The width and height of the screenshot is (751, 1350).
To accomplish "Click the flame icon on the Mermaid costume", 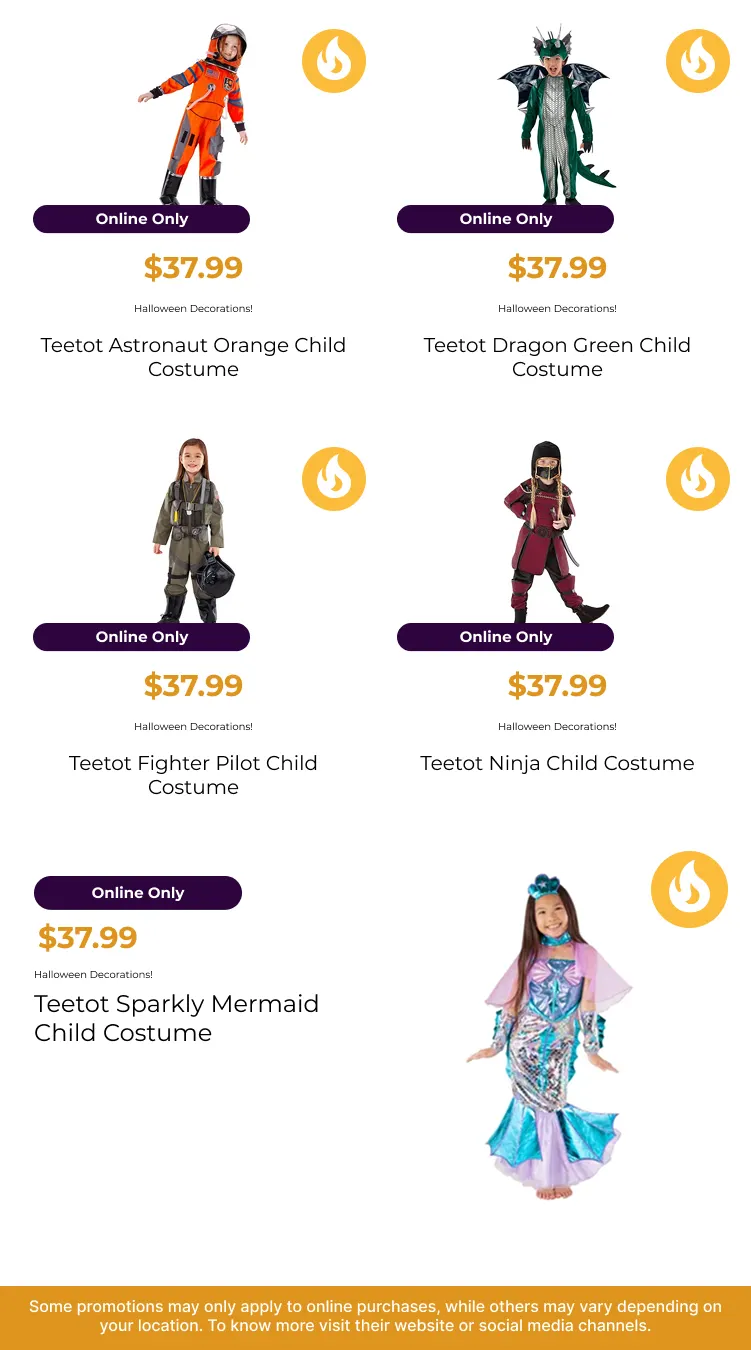I will [689, 889].
